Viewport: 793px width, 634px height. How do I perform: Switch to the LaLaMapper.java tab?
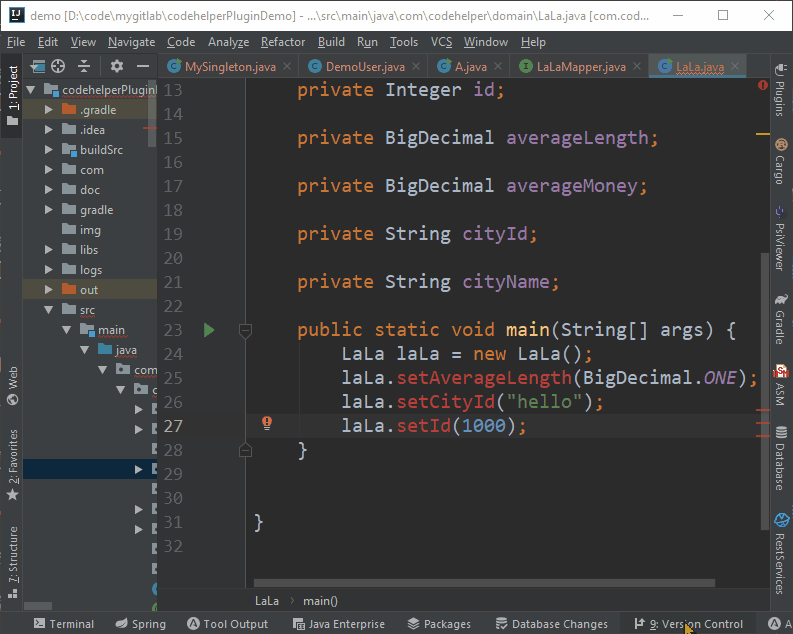click(x=581, y=67)
